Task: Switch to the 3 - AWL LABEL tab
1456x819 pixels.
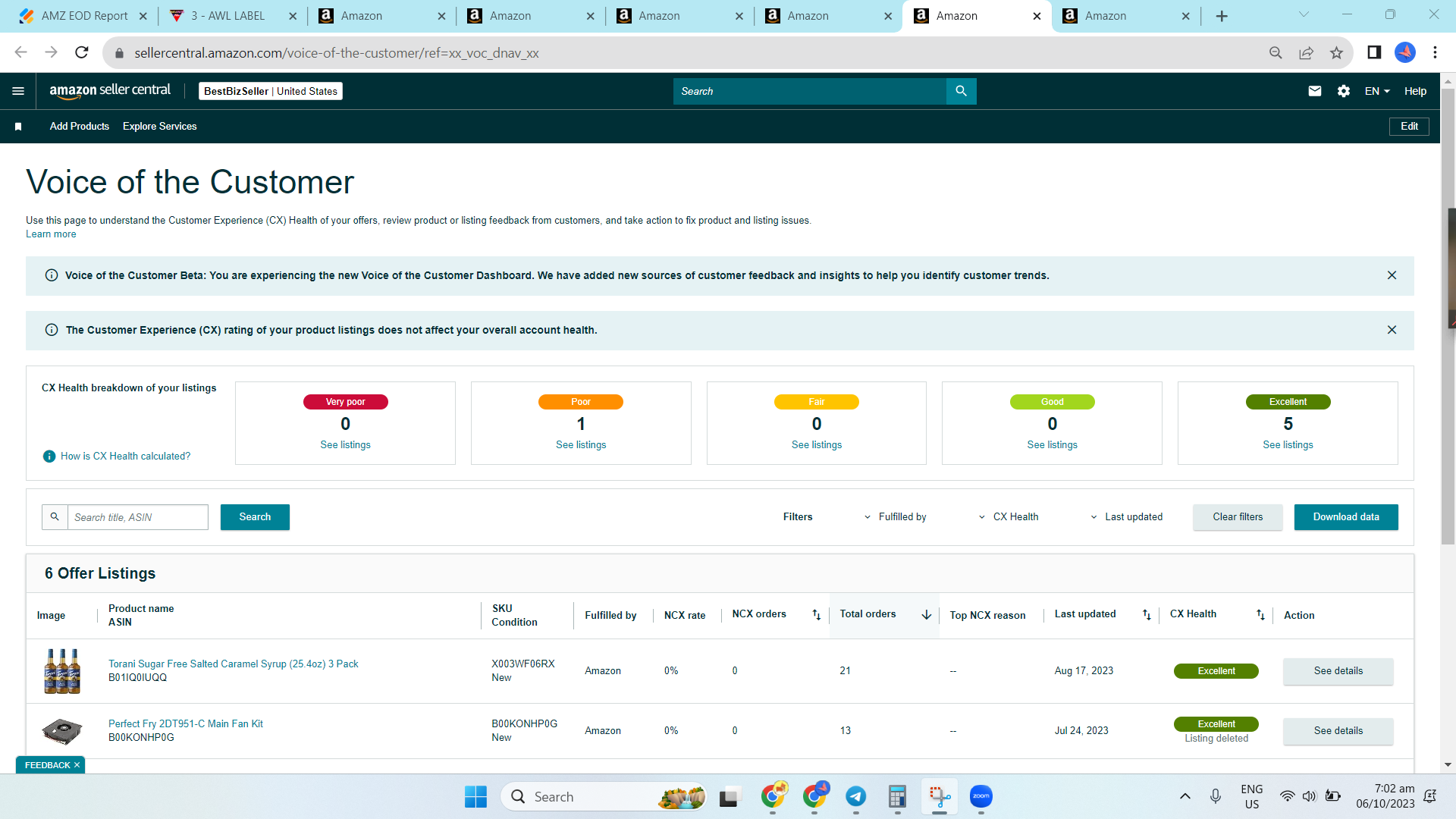Action: coord(227,16)
